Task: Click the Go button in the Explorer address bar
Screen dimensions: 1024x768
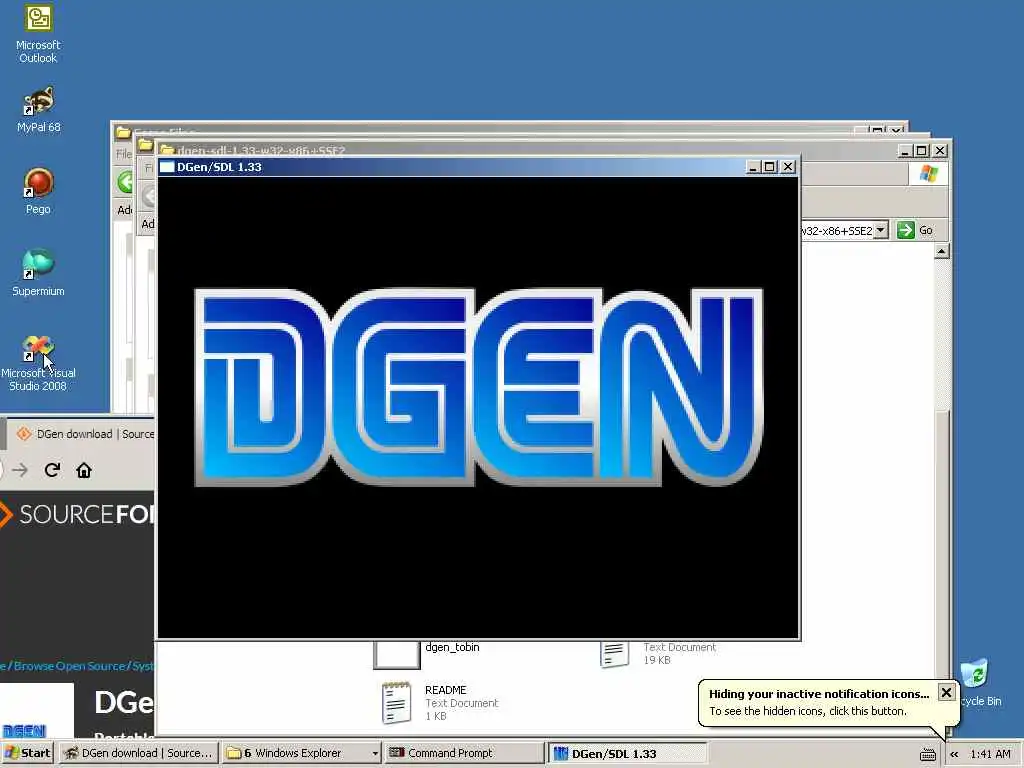Action: point(916,230)
